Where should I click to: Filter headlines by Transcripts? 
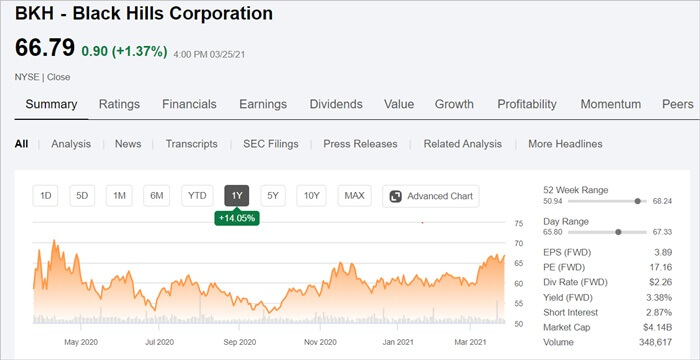click(x=192, y=144)
